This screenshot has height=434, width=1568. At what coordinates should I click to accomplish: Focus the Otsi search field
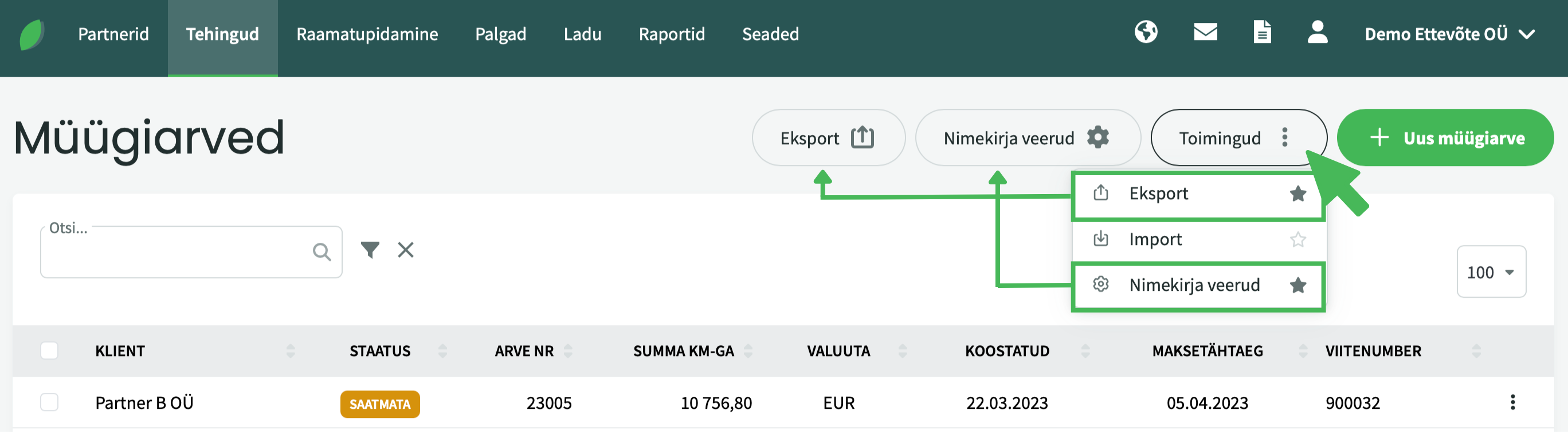pyautogui.click(x=177, y=253)
